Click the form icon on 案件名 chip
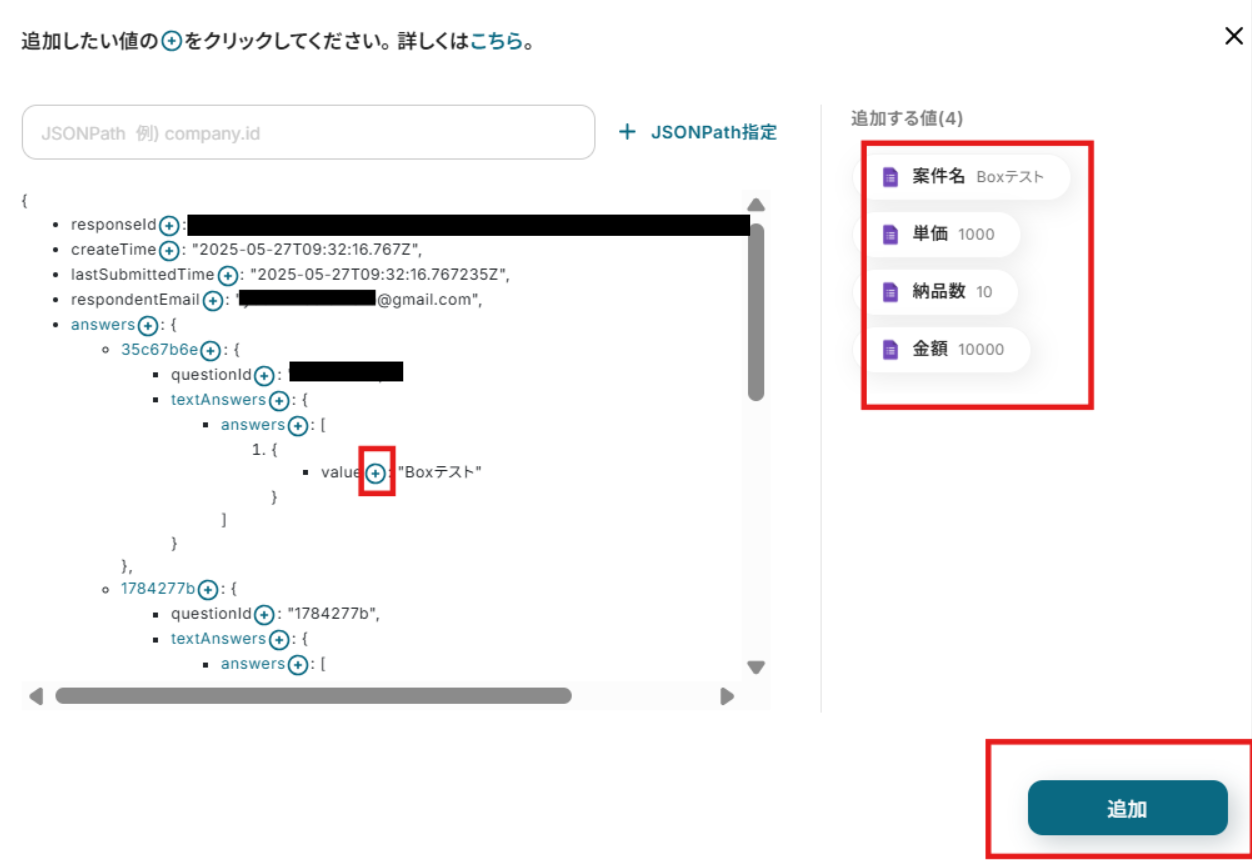This screenshot has width=1252, height=860. [x=890, y=177]
